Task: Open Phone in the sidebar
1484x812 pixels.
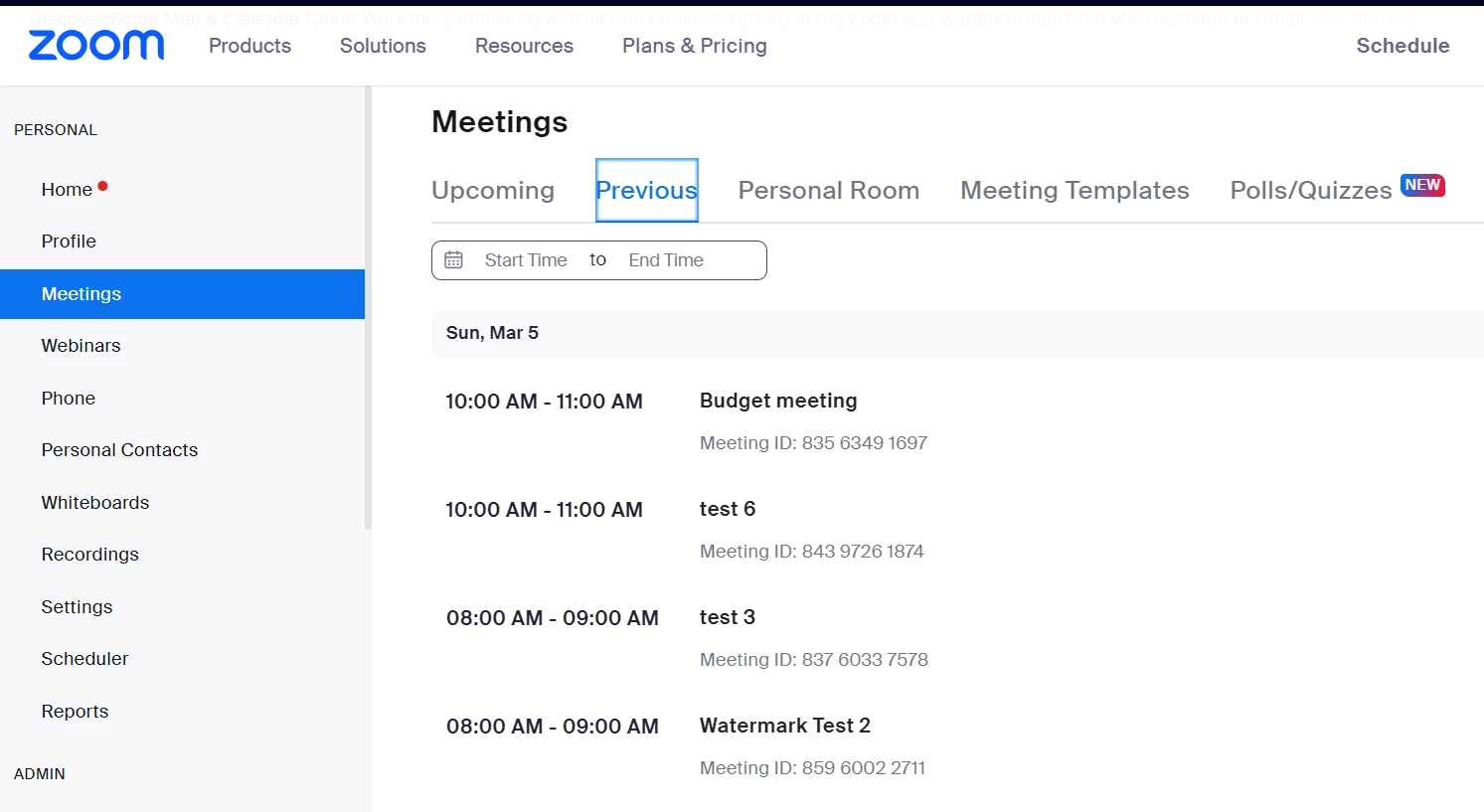Action: pos(68,399)
